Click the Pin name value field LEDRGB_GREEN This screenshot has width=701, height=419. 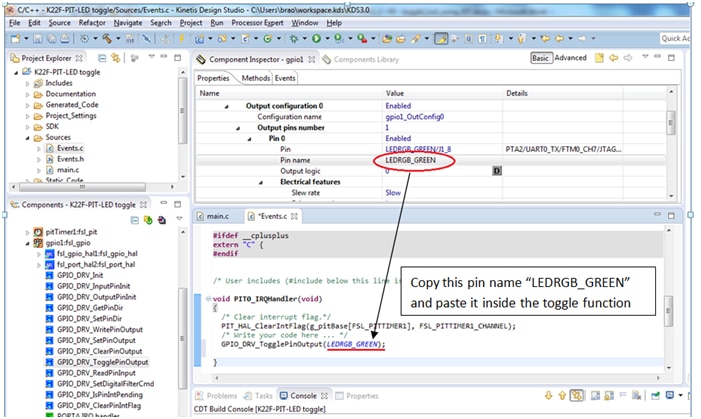410,159
